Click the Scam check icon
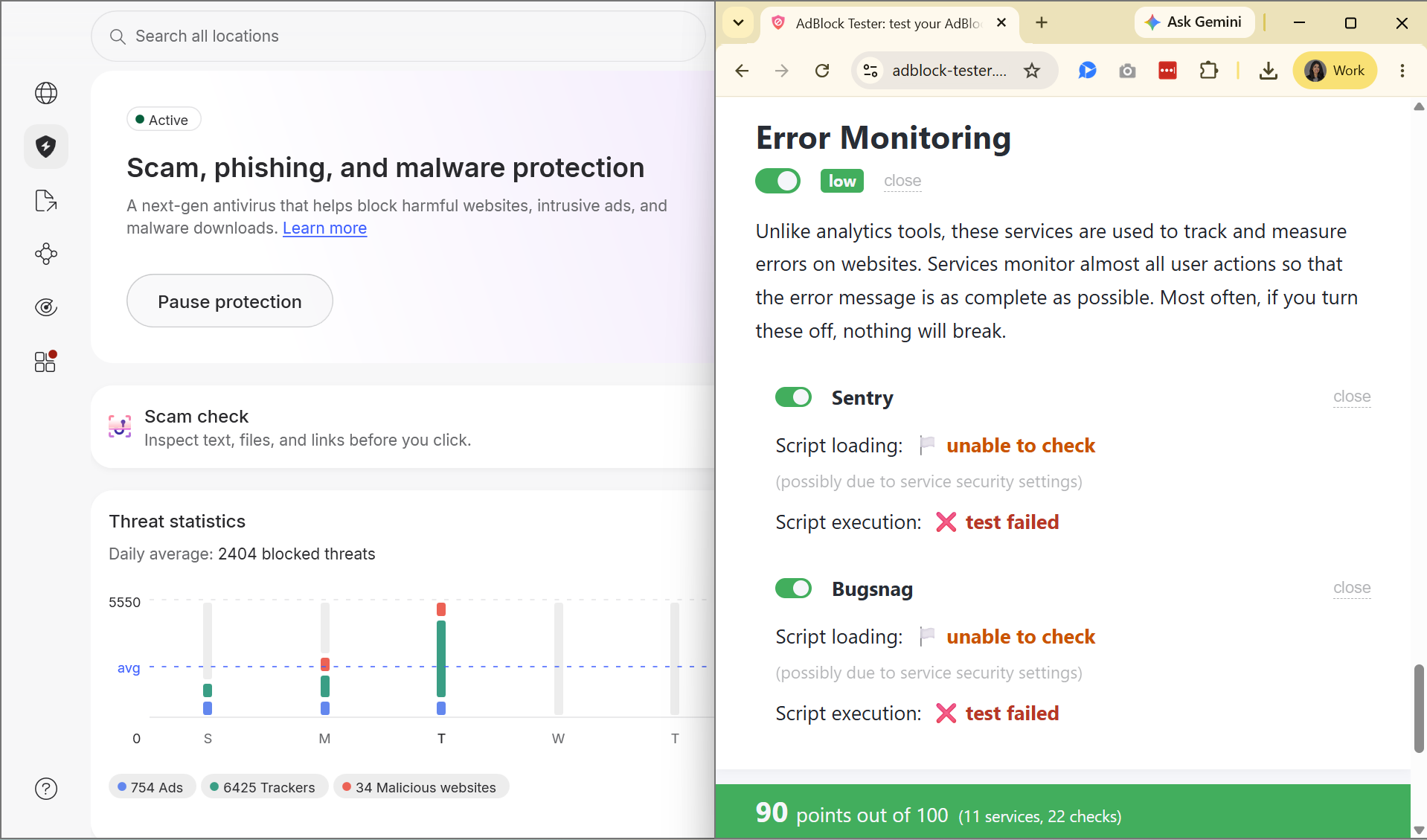1427x840 pixels. click(x=120, y=426)
